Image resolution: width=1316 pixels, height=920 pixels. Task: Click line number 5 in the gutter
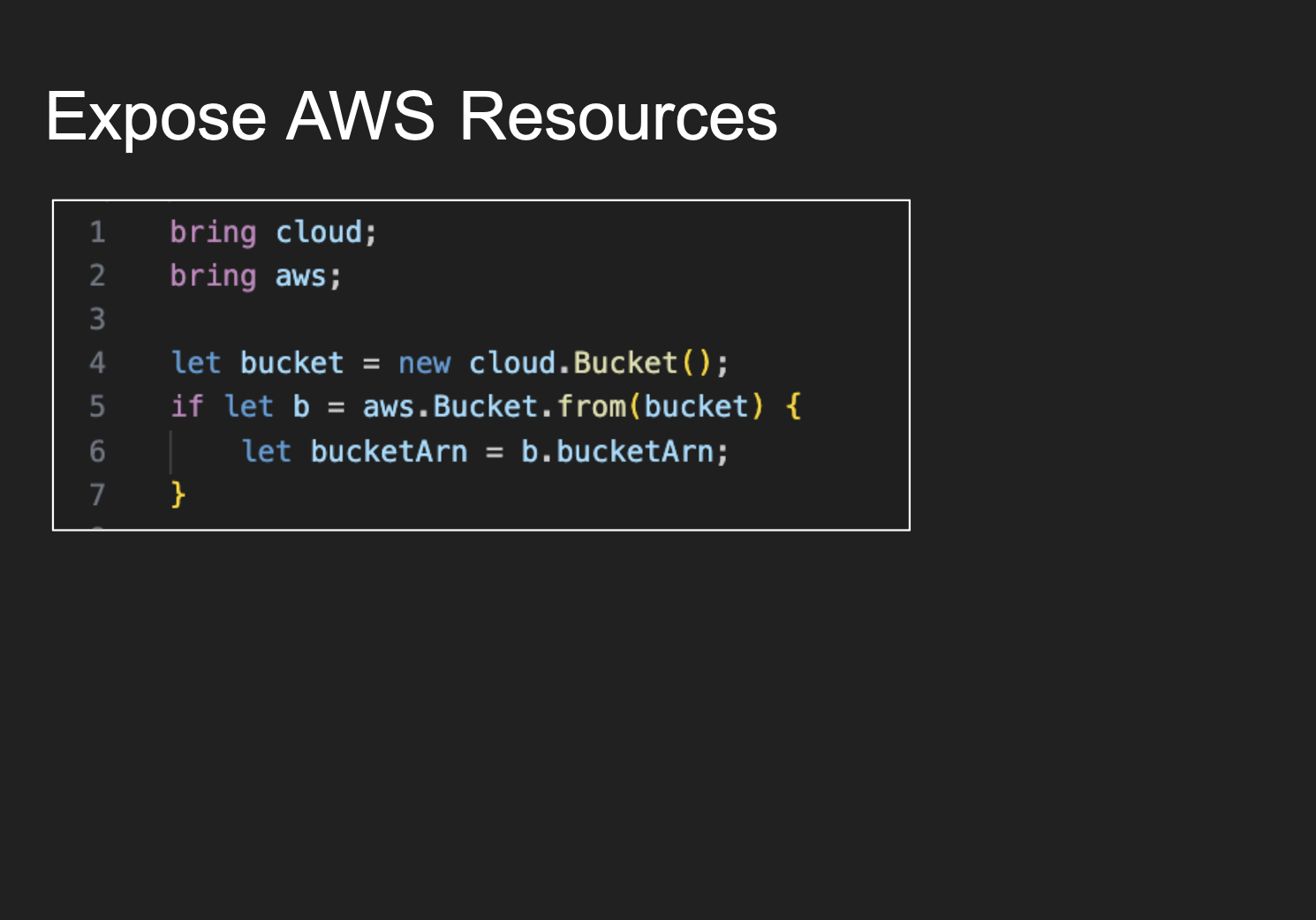[97, 406]
